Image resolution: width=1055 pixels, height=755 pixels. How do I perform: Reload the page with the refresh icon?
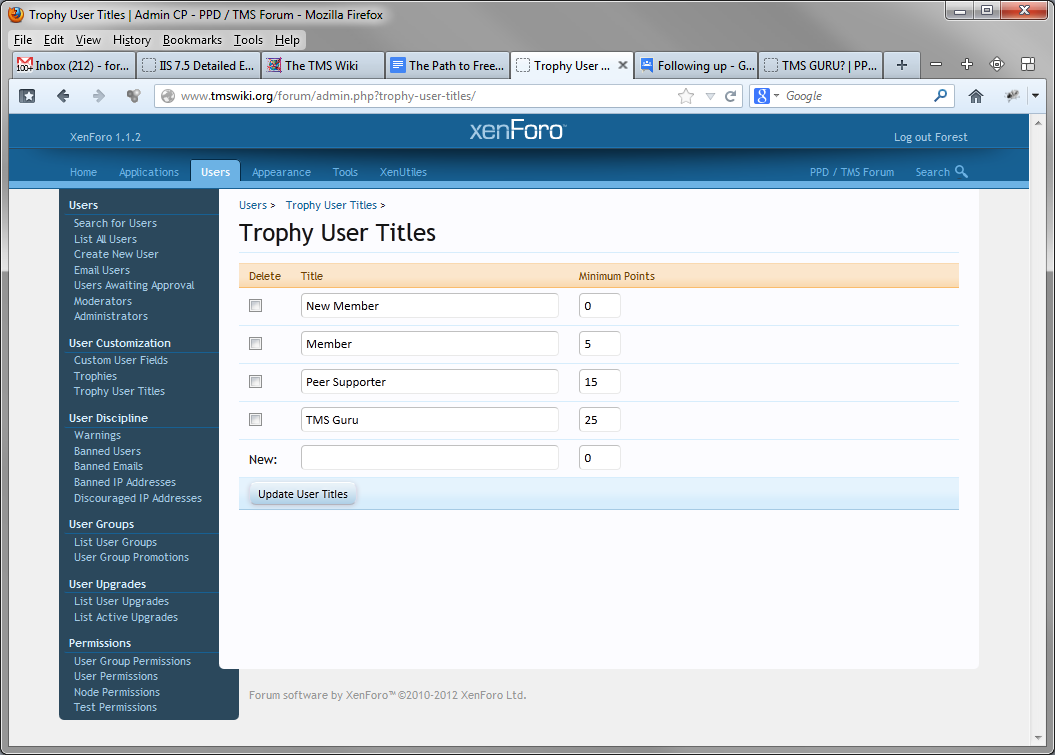730,96
